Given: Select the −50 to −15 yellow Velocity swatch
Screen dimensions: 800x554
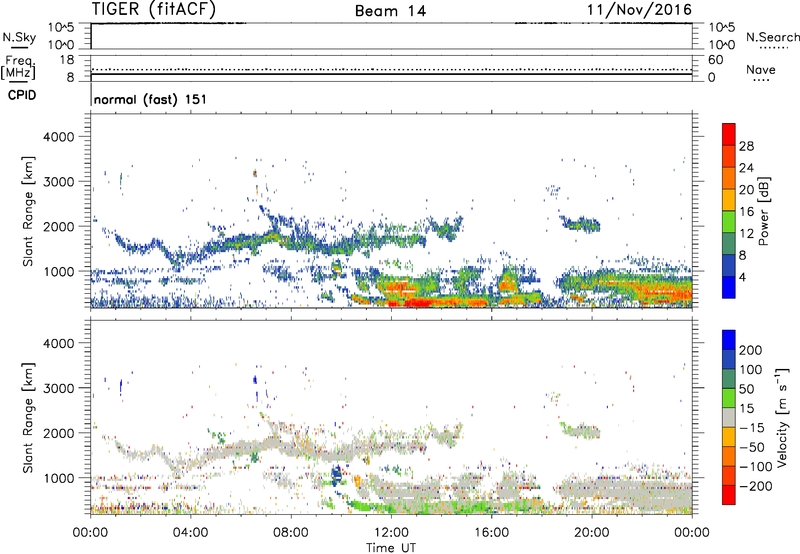Looking at the screenshot, I should tap(729, 437).
